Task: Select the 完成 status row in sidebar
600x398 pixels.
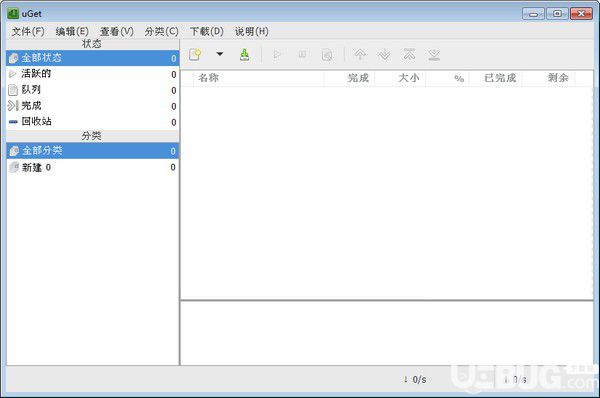Action: coord(92,106)
